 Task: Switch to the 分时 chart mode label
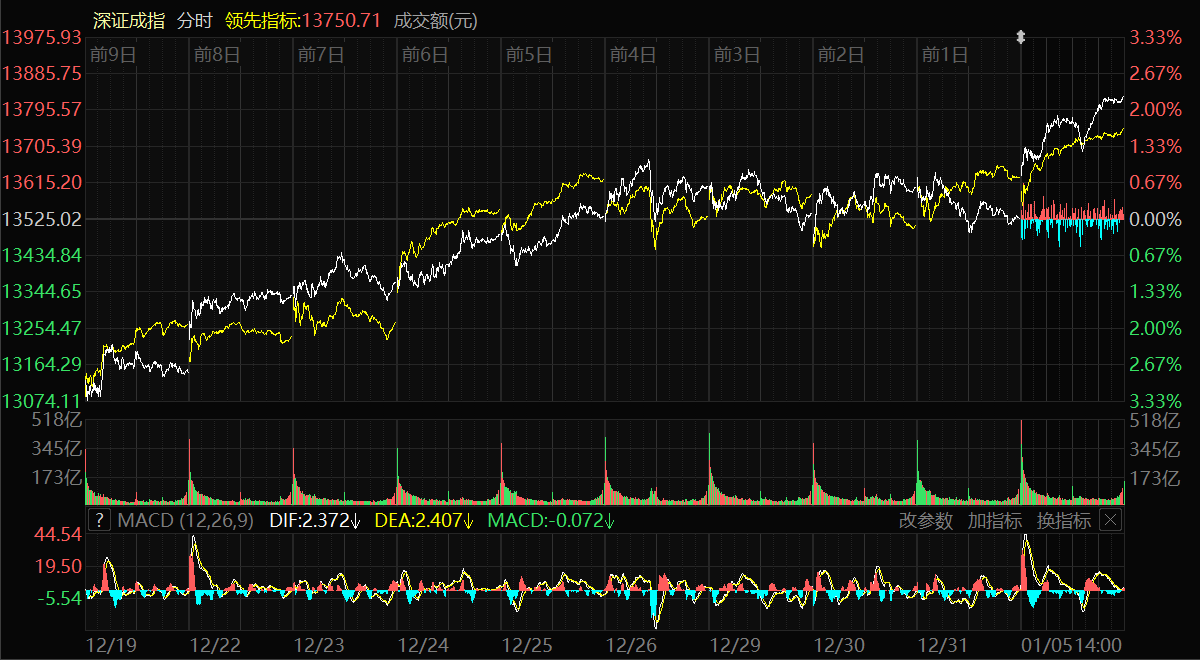coord(194,20)
